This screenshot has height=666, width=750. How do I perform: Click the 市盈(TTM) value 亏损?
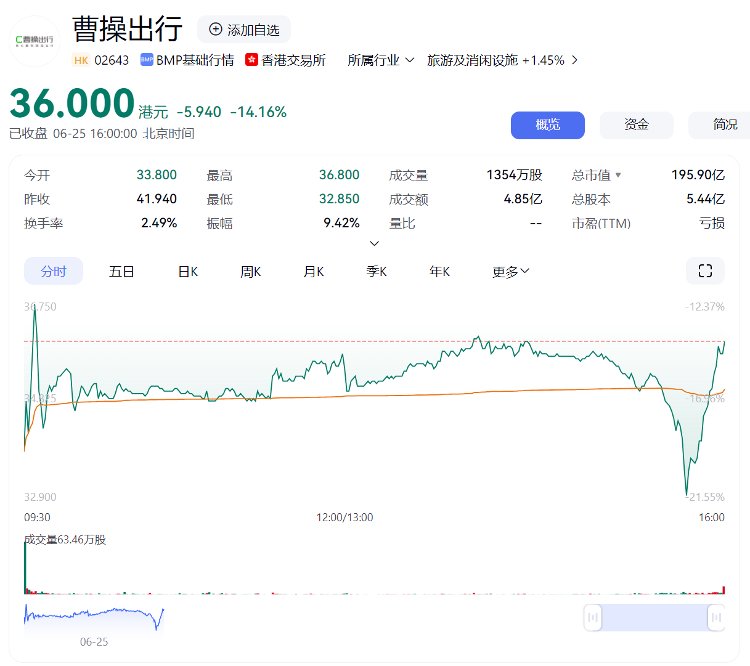pyautogui.click(x=712, y=223)
